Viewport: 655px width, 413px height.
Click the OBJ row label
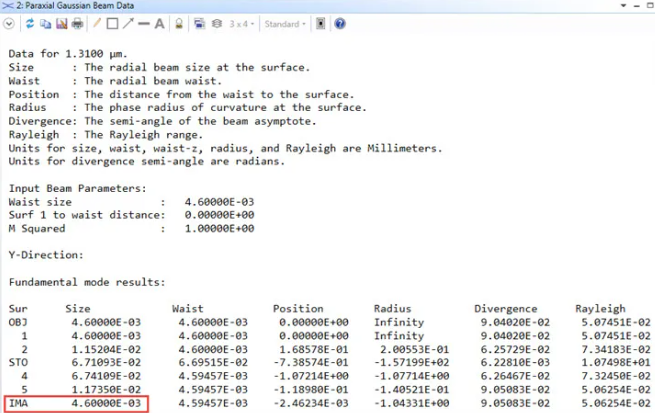point(18,322)
